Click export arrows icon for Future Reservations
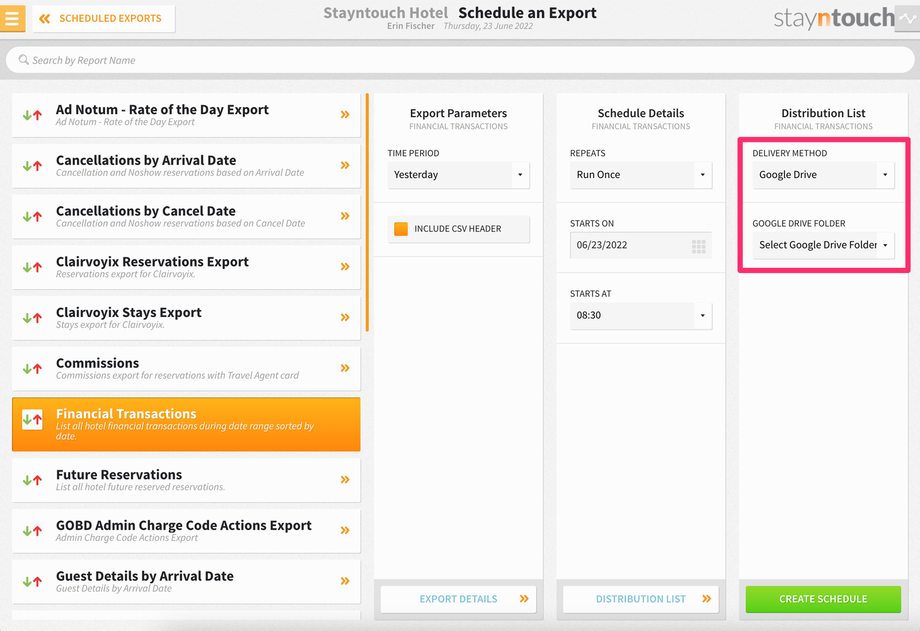This screenshot has width=920, height=631. [32, 480]
